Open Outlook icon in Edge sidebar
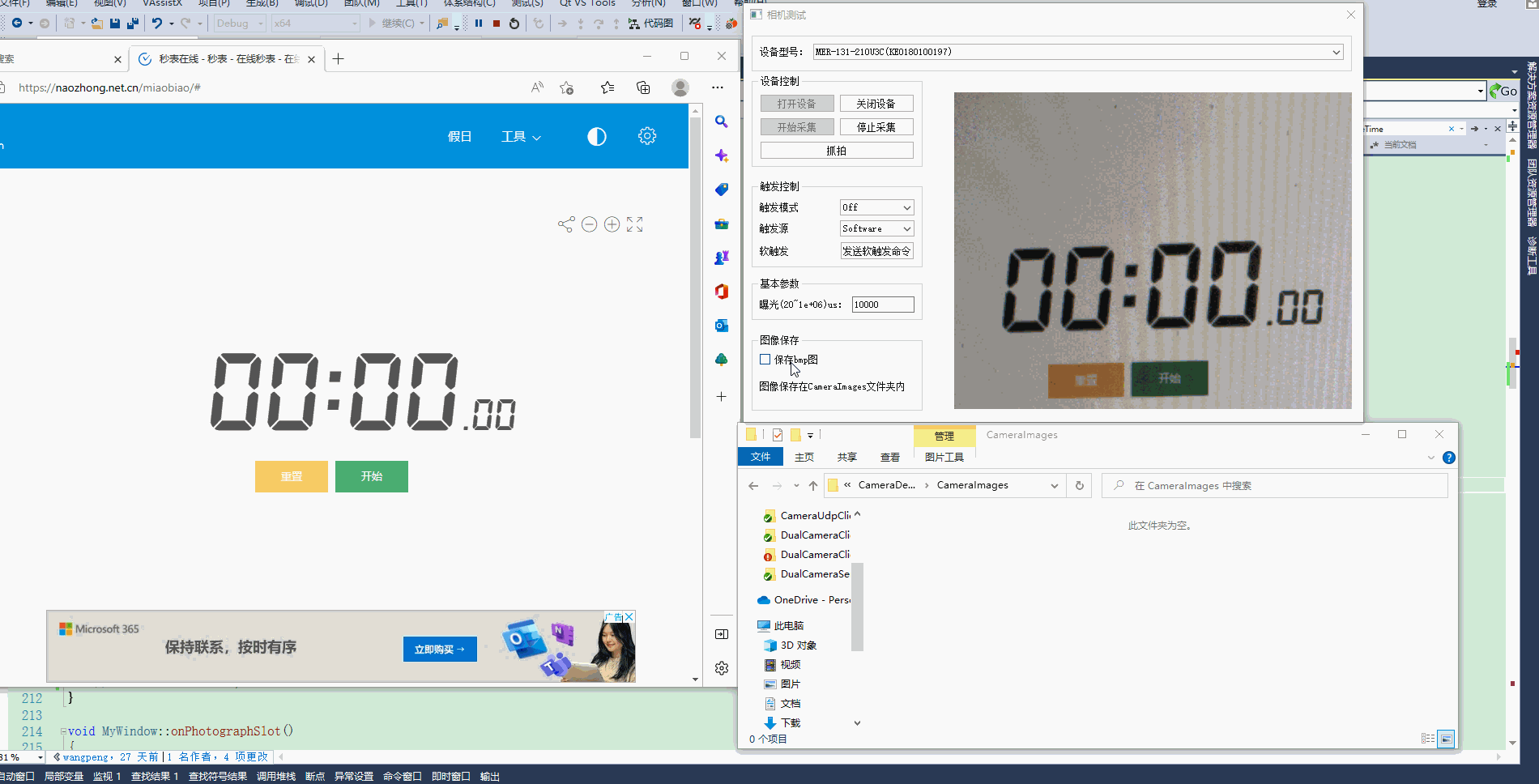Image resolution: width=1539 pixels, height=784 pixels. click(x=721, y=325)
